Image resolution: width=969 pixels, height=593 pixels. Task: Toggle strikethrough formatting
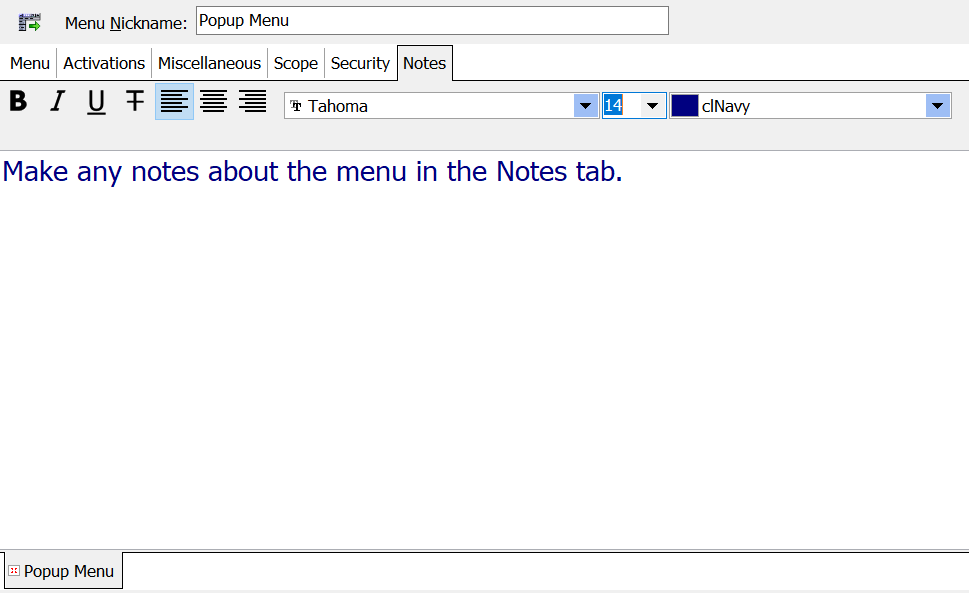(x=135, y=102)
